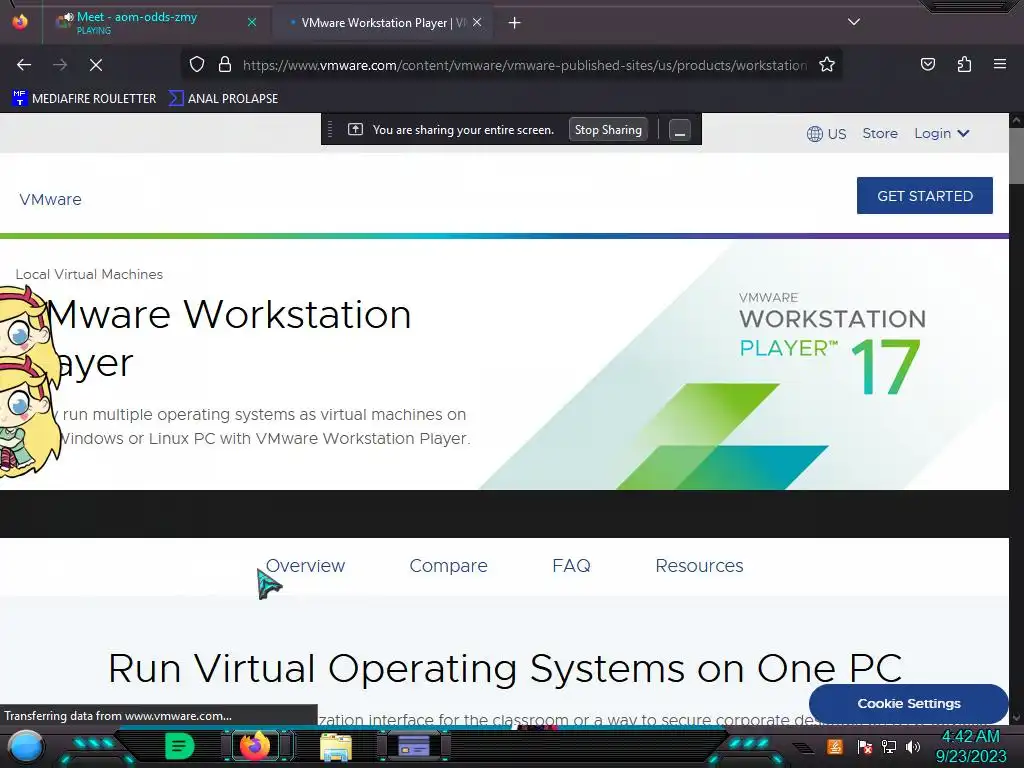Click the address bar URL

(524, 65)
